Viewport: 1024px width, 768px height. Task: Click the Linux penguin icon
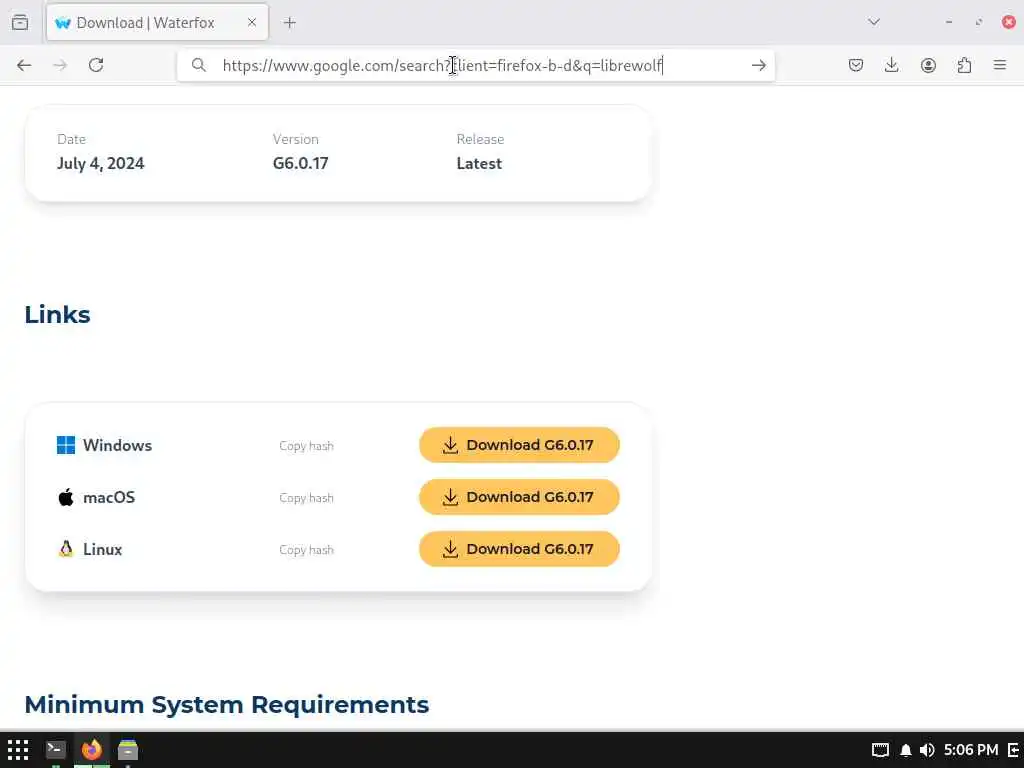point(66,549)
